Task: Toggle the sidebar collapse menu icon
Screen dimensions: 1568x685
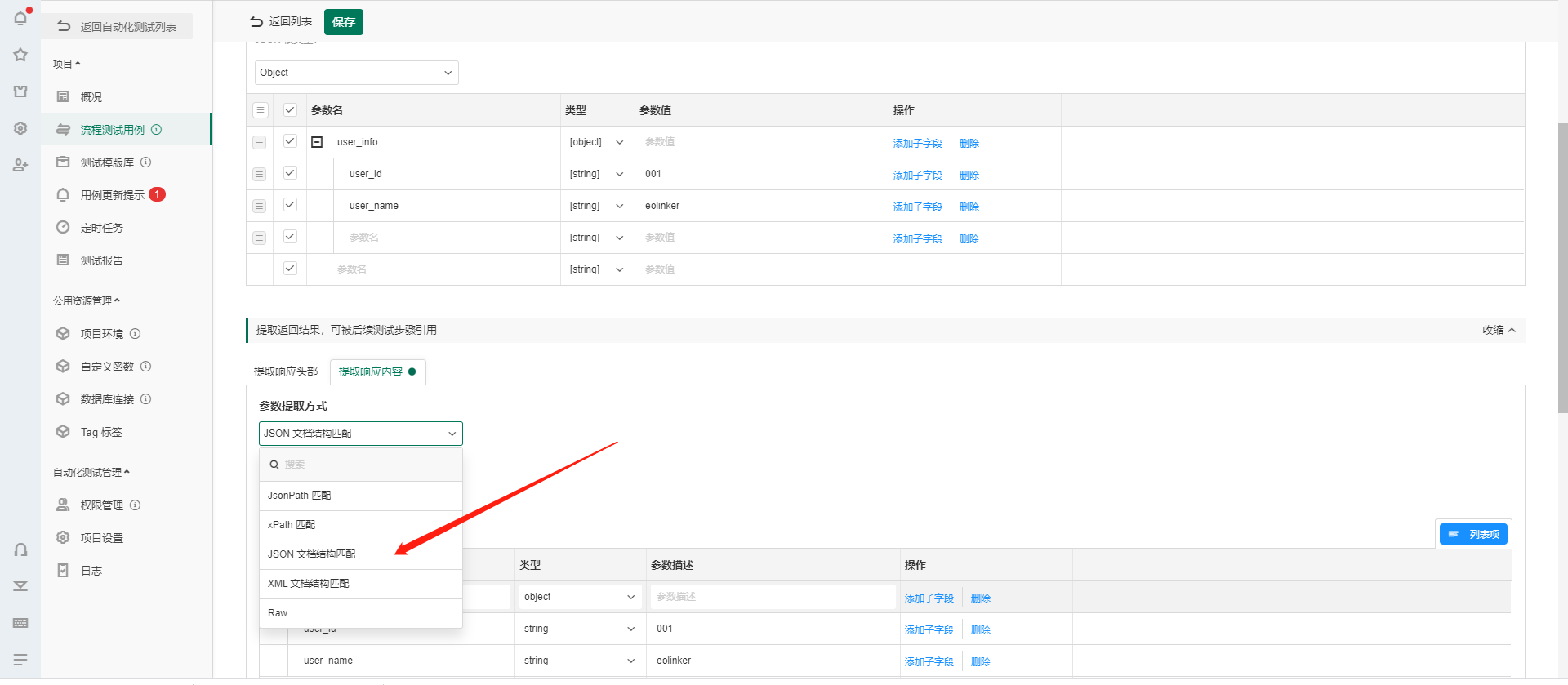Action: point(20,659)
